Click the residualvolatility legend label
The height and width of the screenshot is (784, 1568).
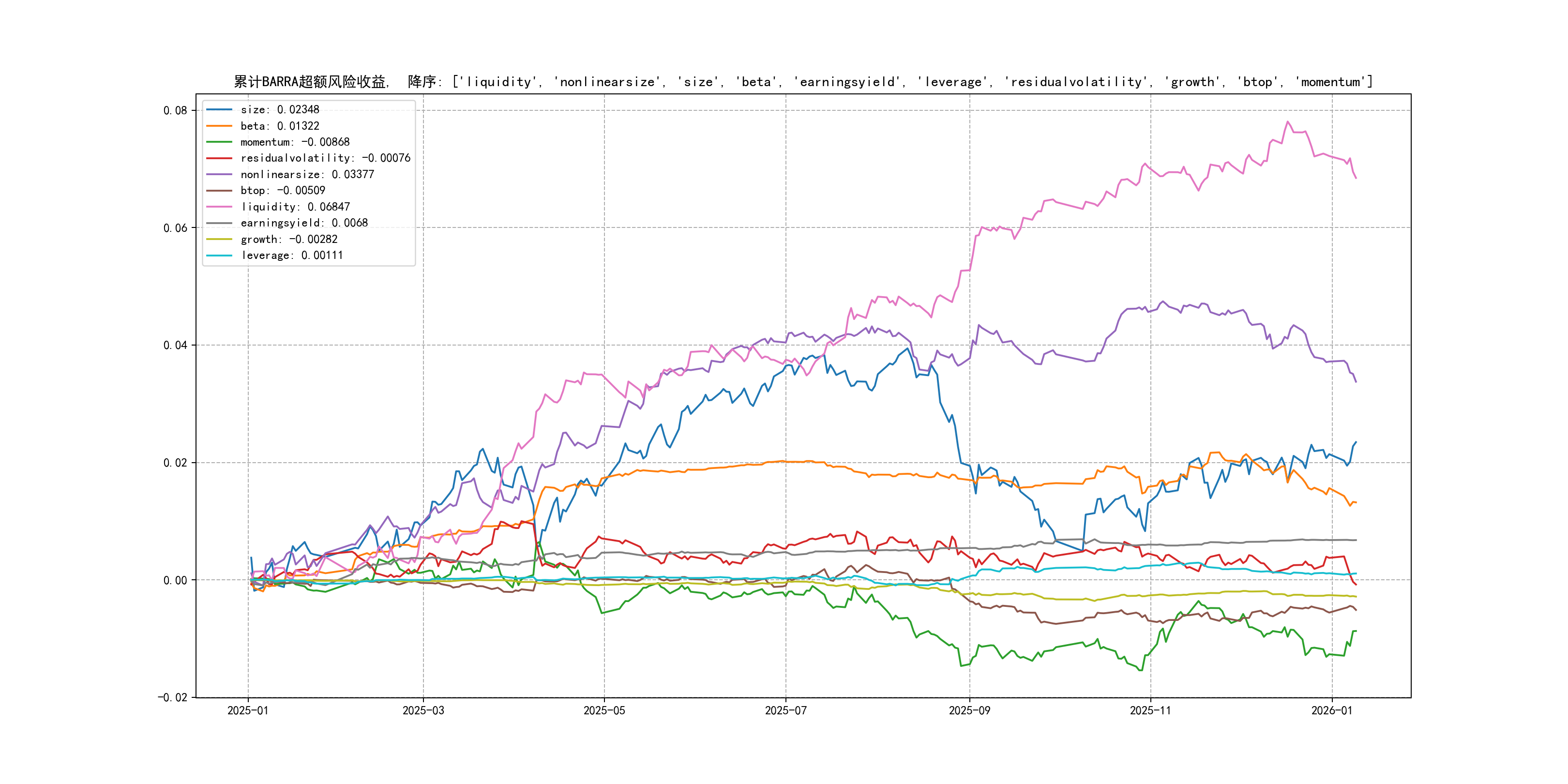pos(325,158)
